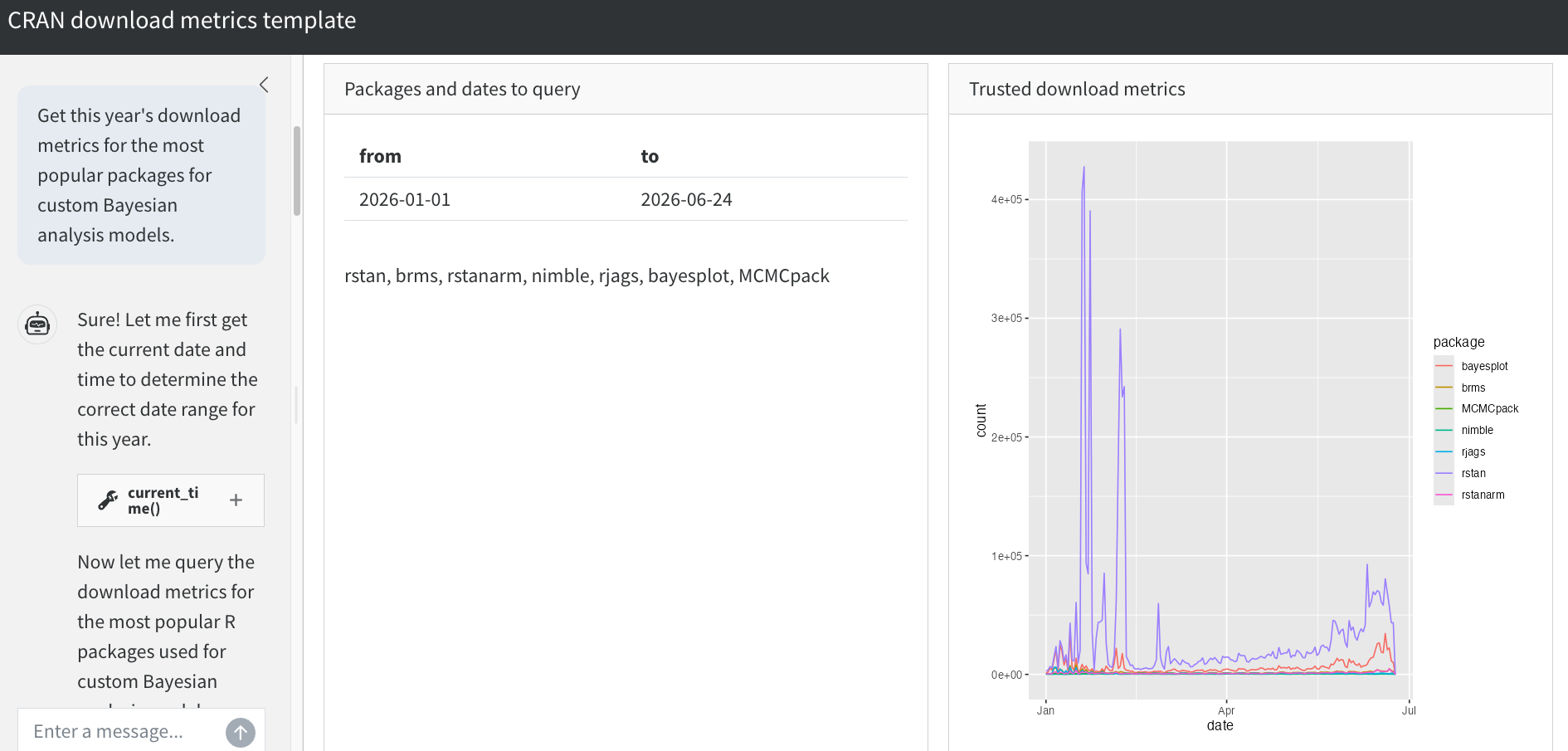Click the assistant reply beginning Sure! Let me

tap(168, 379)
